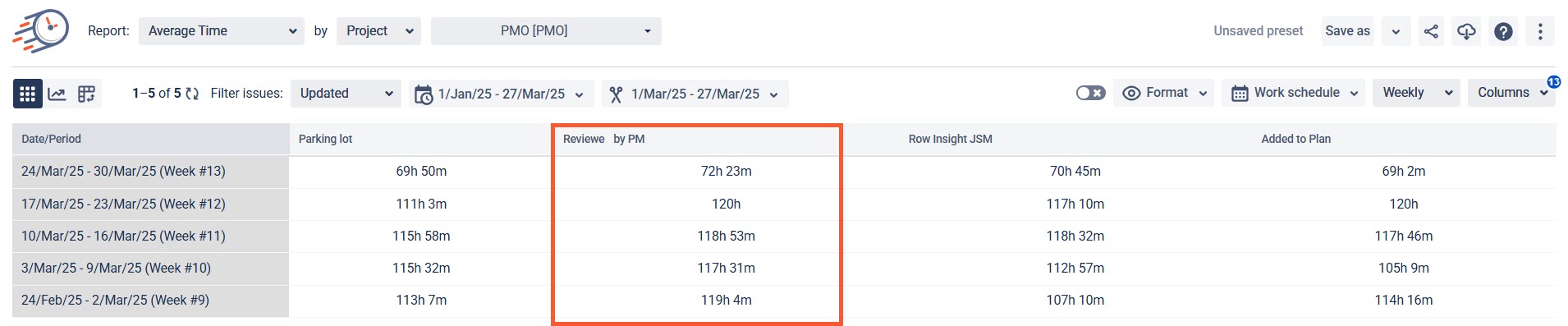Click the Reviewe by PM column header
This screenshot has height=326, width=1568.
pos(697,139)
